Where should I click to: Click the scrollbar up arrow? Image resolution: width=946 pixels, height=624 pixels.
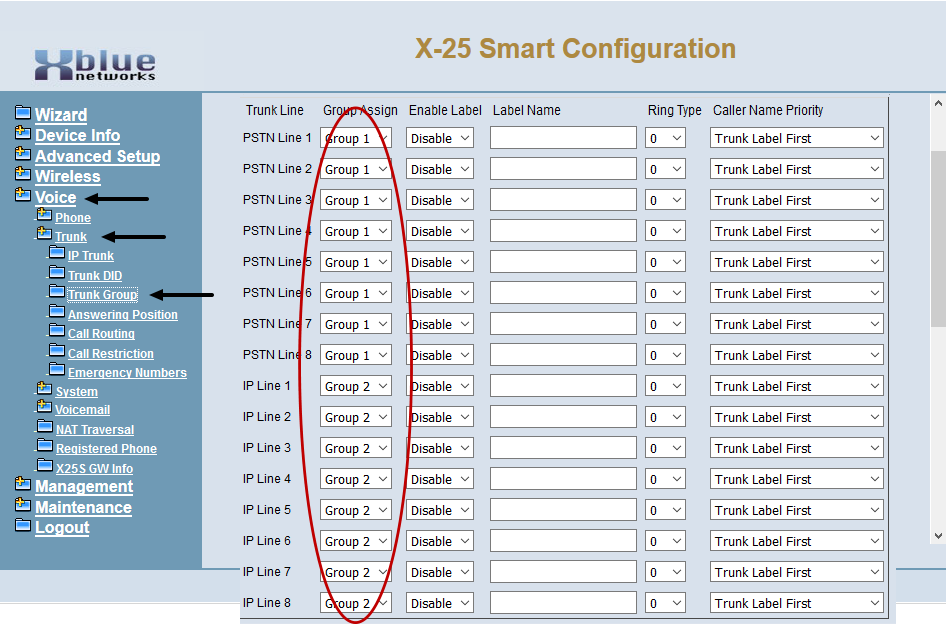coord(938,103)
